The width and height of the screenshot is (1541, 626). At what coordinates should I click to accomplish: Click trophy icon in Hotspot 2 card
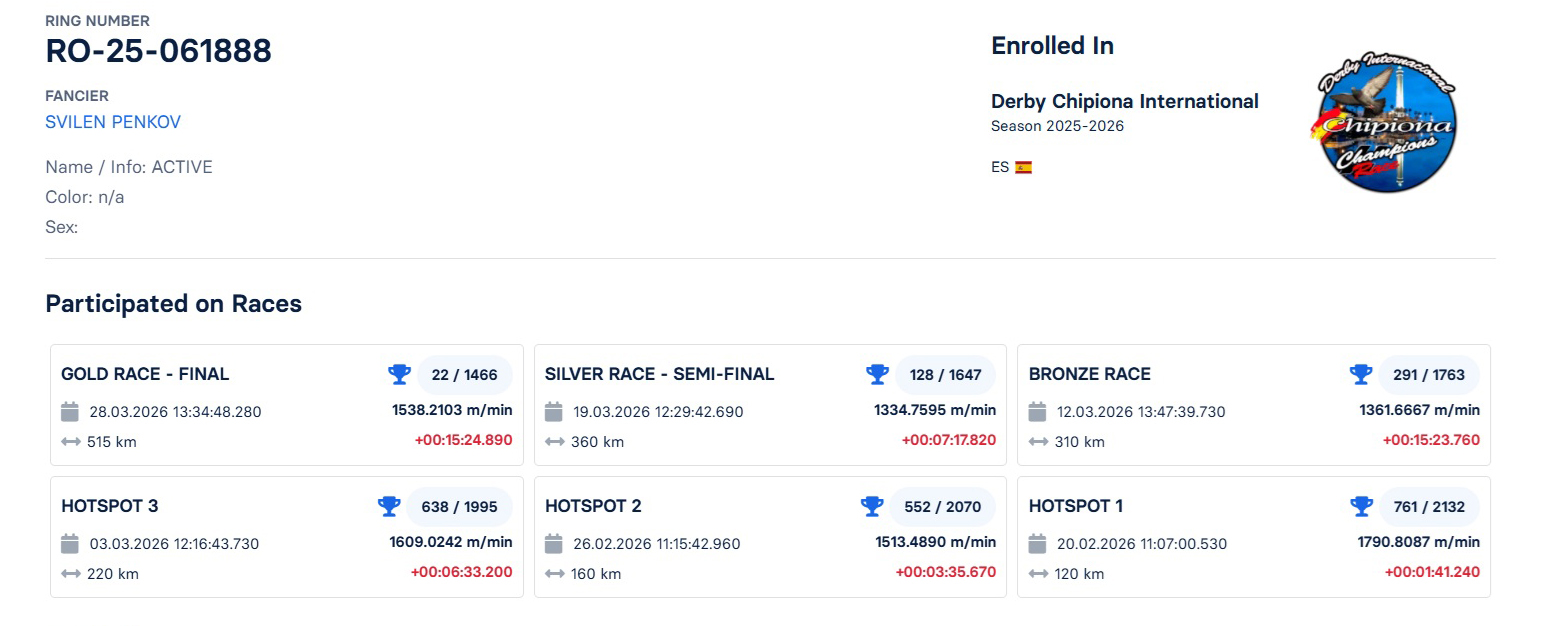pyautogui.click(x=872, y=506)
